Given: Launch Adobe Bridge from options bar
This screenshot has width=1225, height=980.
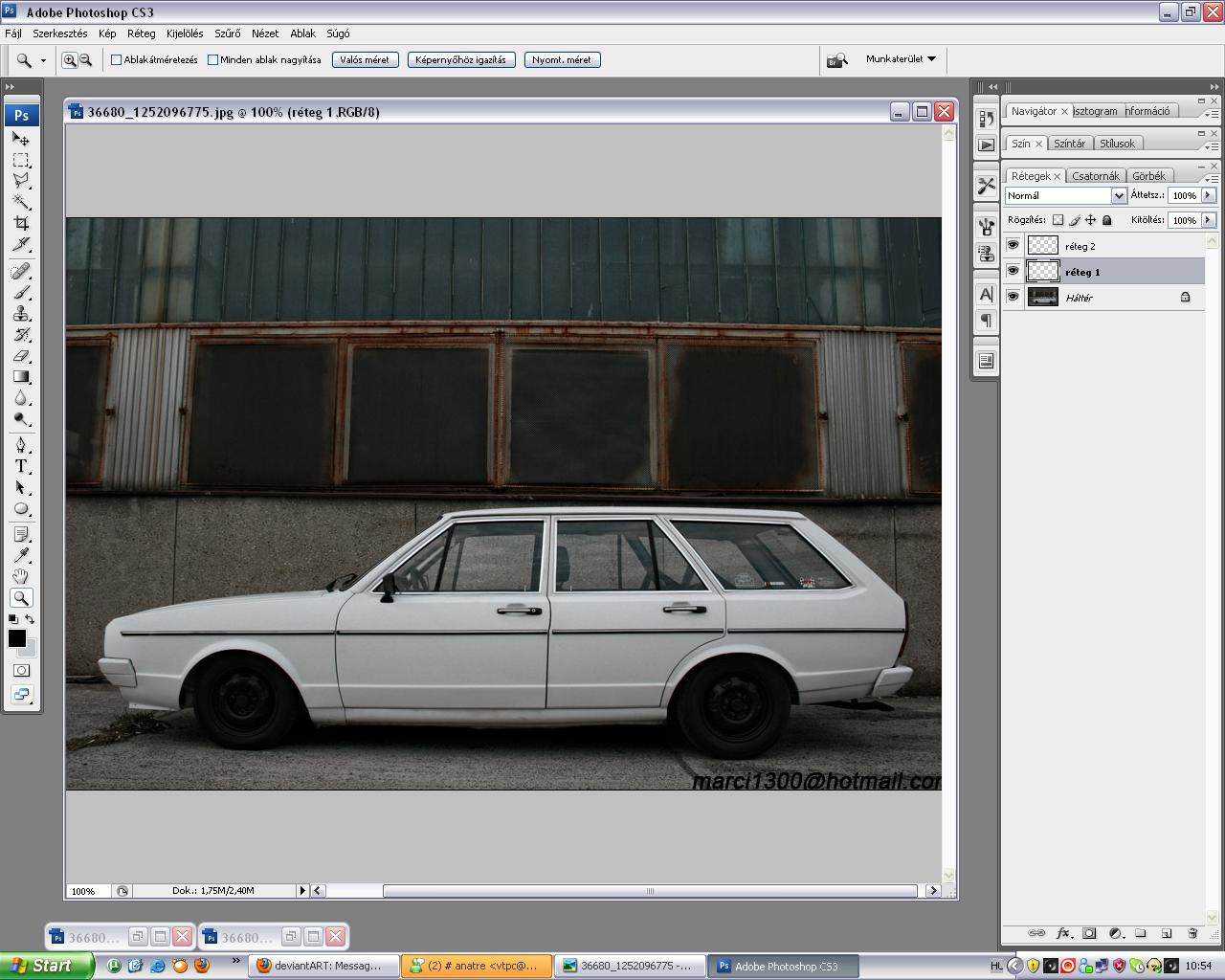Looking at the screenshot, I should point(837,60).
